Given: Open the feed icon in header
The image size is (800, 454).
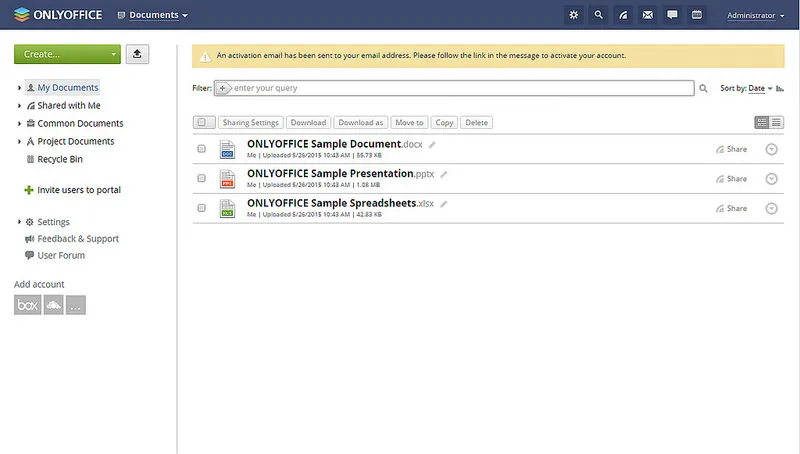Looking at the screenshot, I should click(x=623, y=15).
